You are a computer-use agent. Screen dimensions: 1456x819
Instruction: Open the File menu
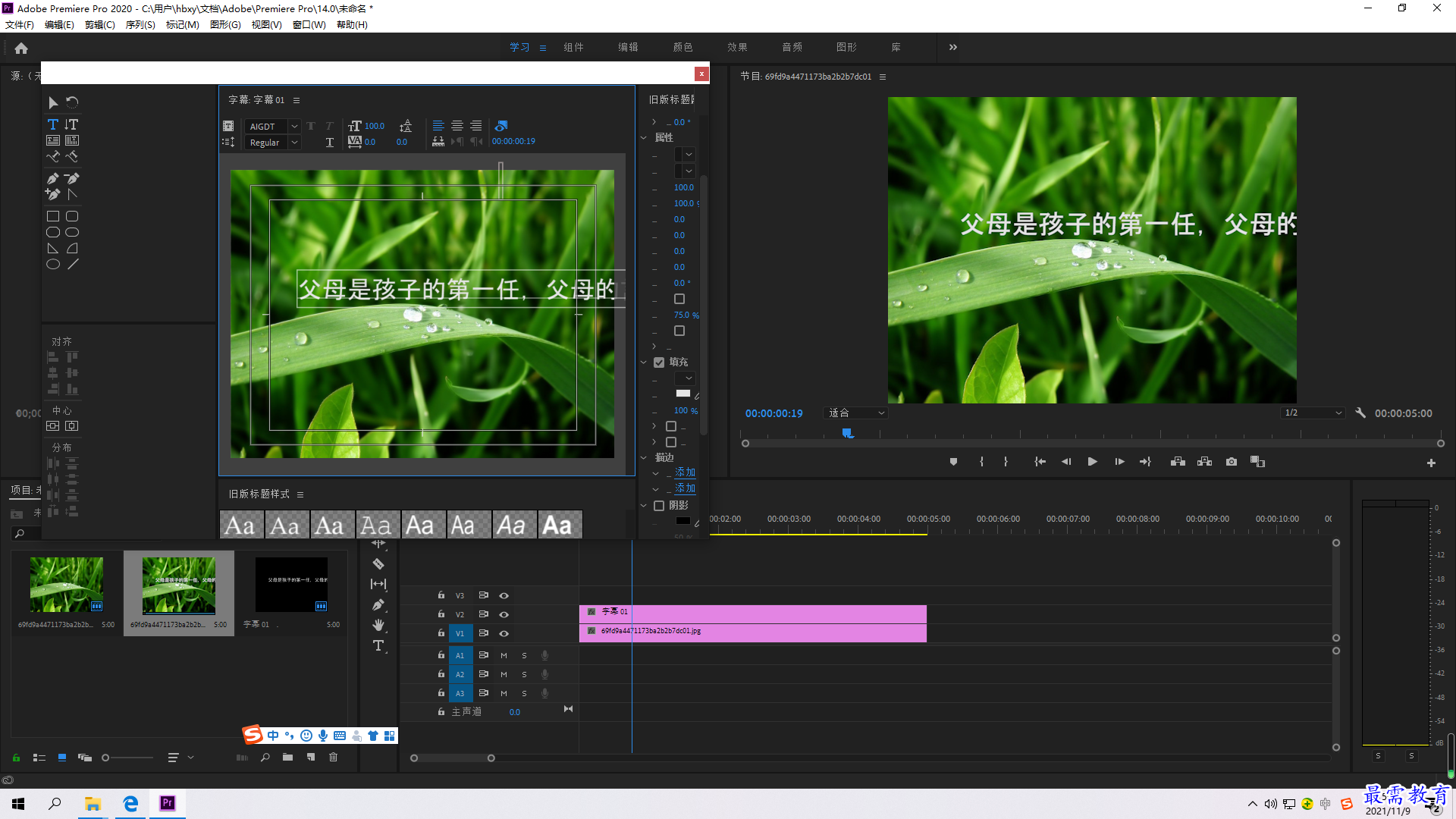pyautogui.click(x=20, y=25)
